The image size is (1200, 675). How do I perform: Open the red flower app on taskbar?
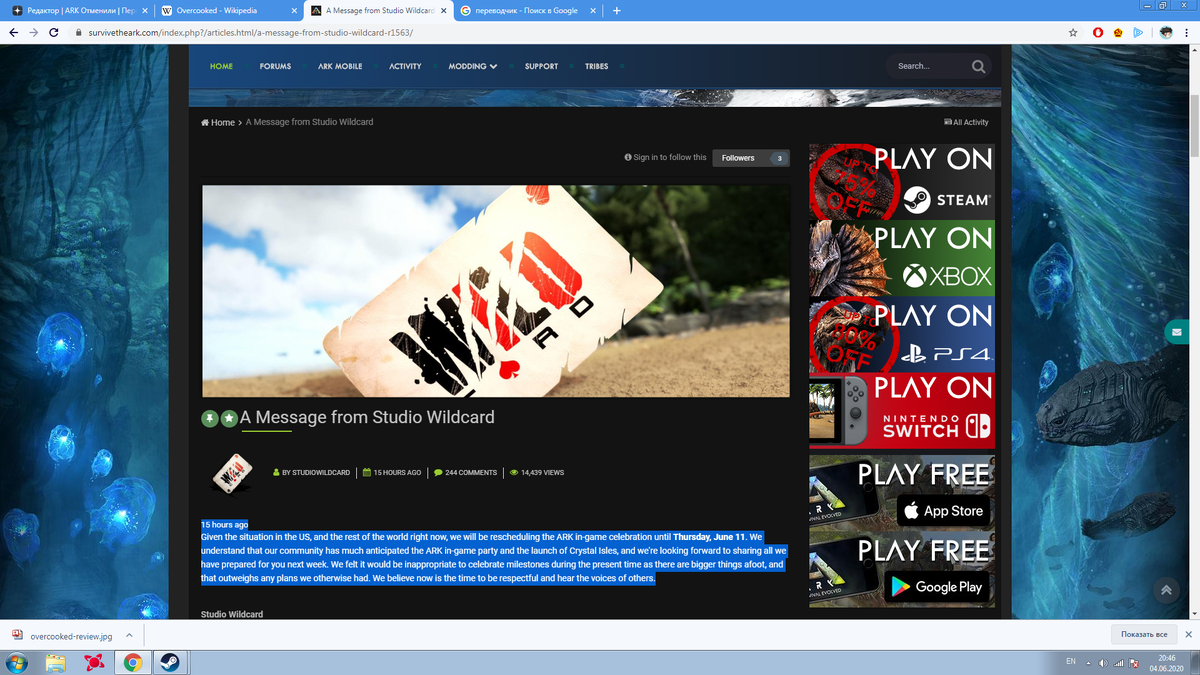pos(95,662)
